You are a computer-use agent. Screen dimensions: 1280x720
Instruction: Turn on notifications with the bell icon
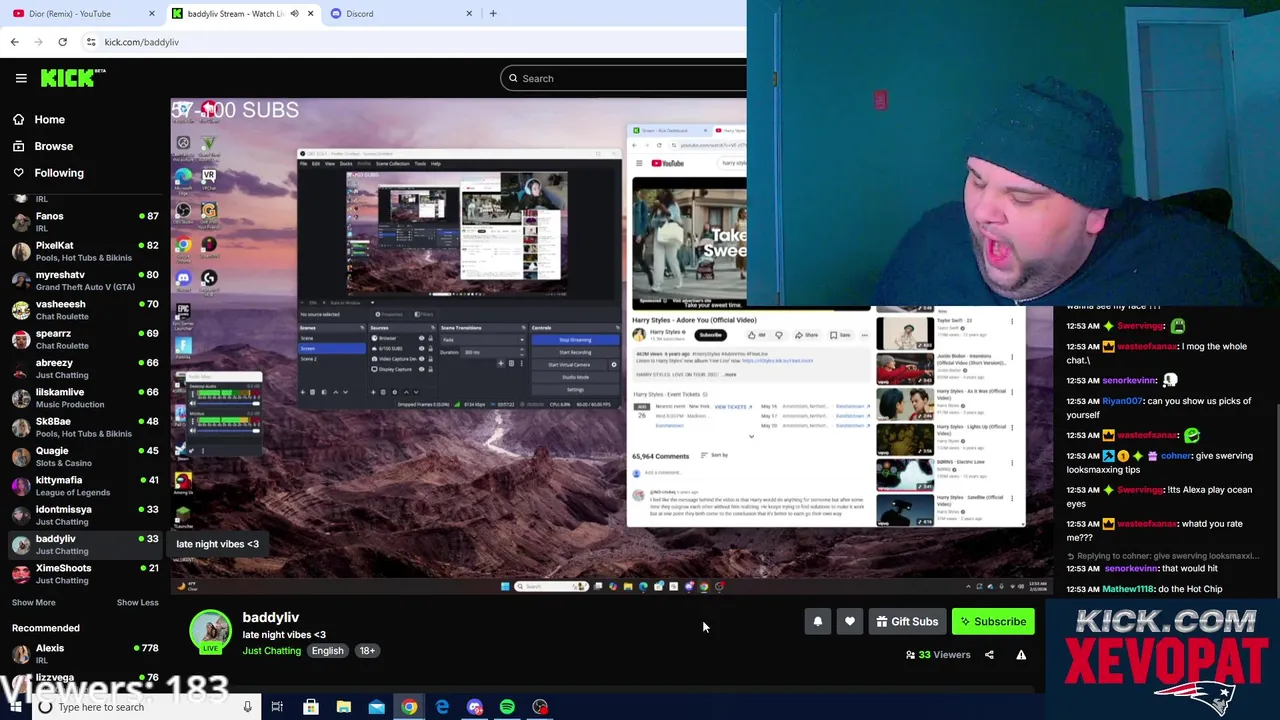click(818, 622)
